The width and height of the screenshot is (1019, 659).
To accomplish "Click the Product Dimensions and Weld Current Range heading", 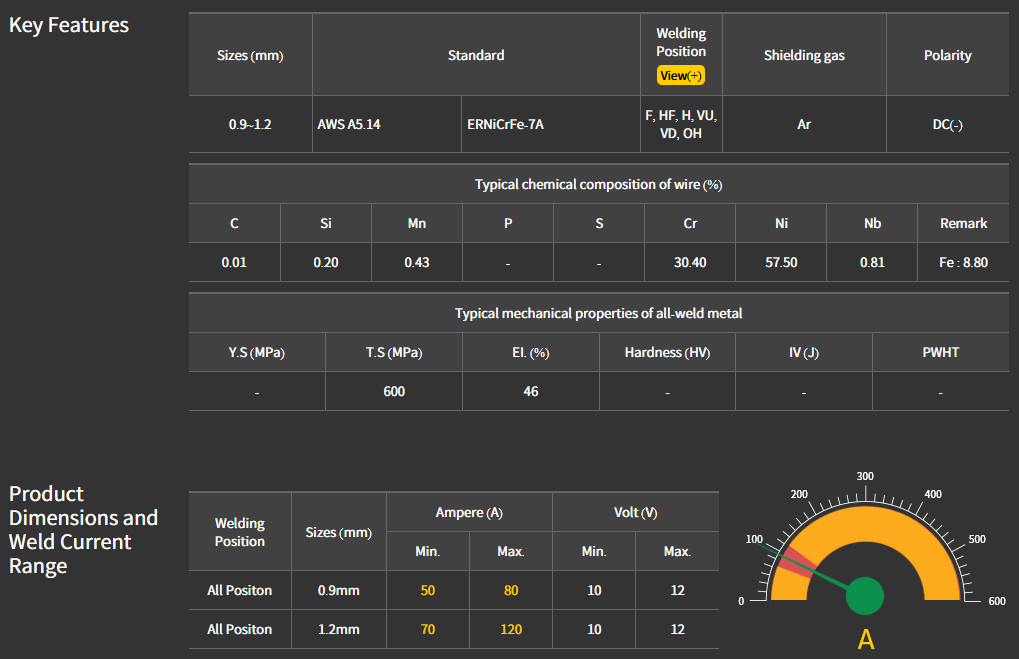I will 83,530.
